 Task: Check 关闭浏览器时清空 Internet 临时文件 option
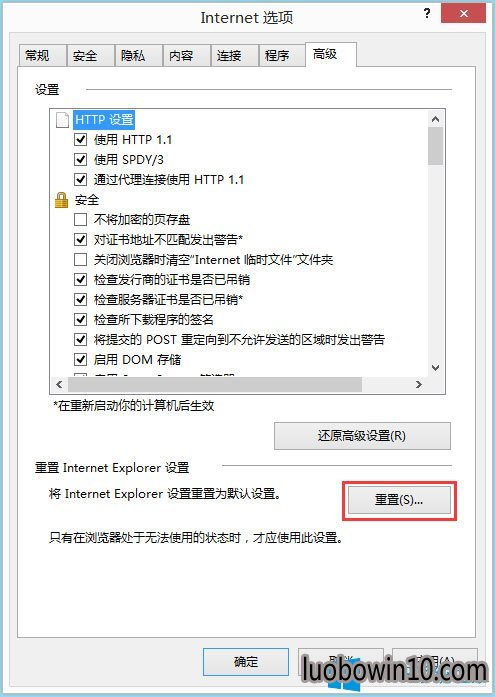(80, 260)
